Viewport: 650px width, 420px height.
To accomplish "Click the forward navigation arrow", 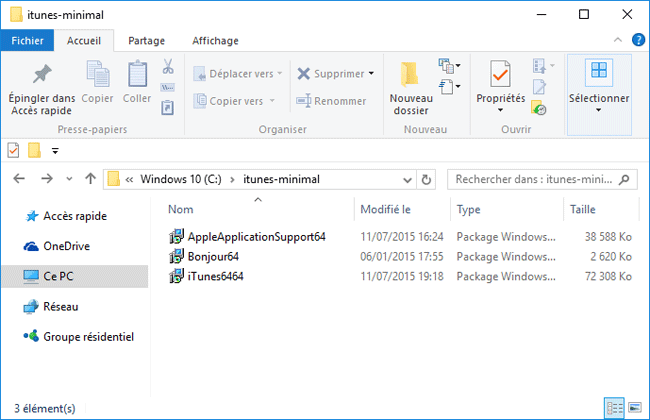I will [47, 179].
